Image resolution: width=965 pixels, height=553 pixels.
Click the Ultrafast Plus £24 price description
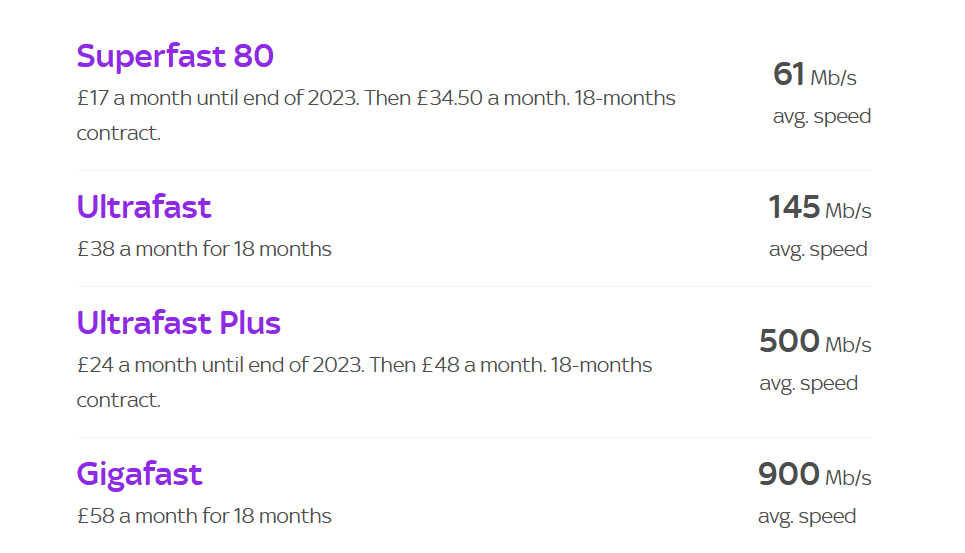[364, 366]
